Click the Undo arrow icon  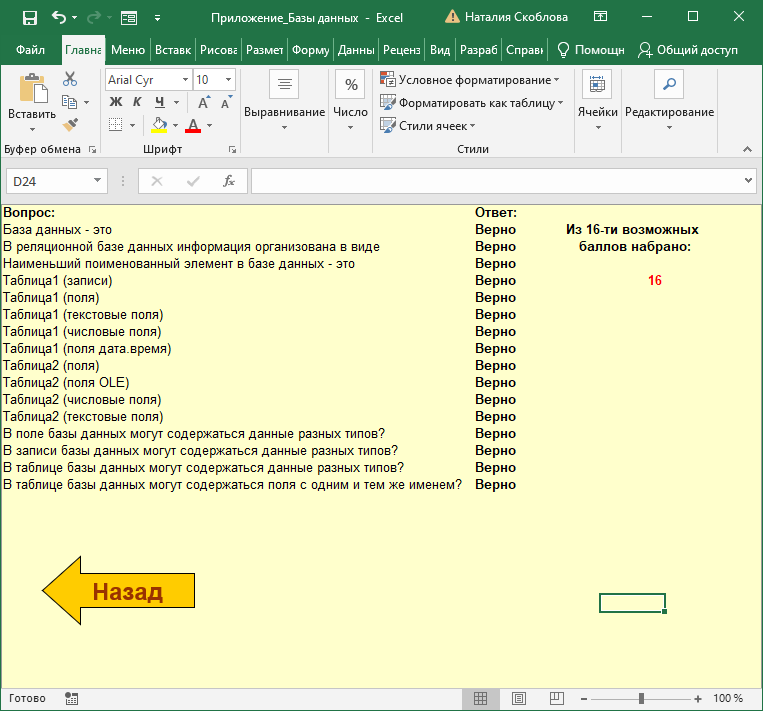[59, 18]
